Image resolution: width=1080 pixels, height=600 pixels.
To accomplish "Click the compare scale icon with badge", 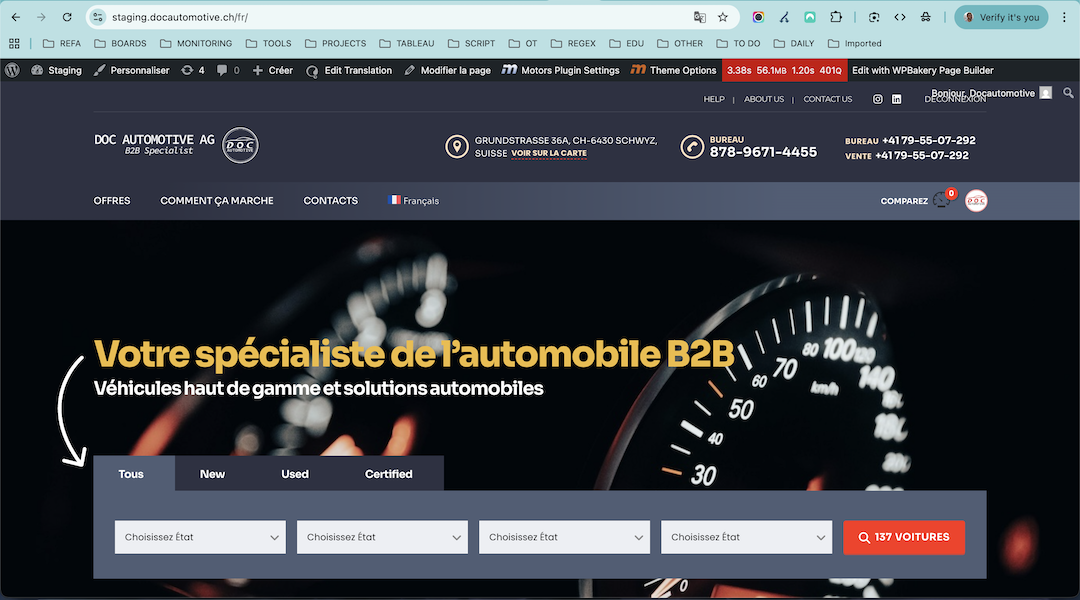I will (943, 199).
